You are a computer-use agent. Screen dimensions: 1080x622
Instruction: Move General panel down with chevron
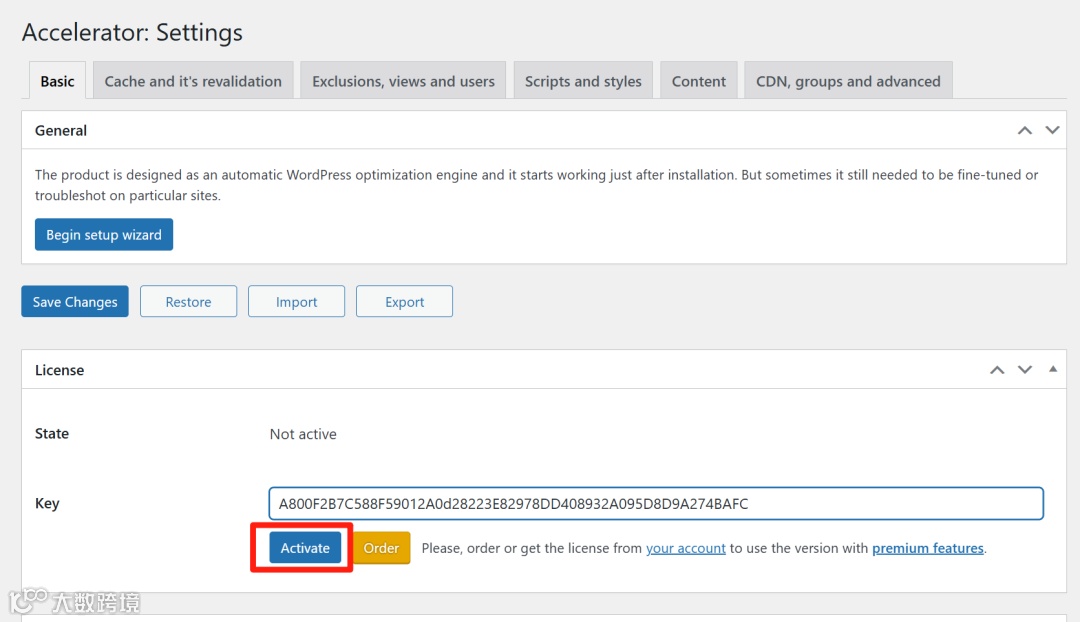pyautogui.click(x=1052, y=130)
